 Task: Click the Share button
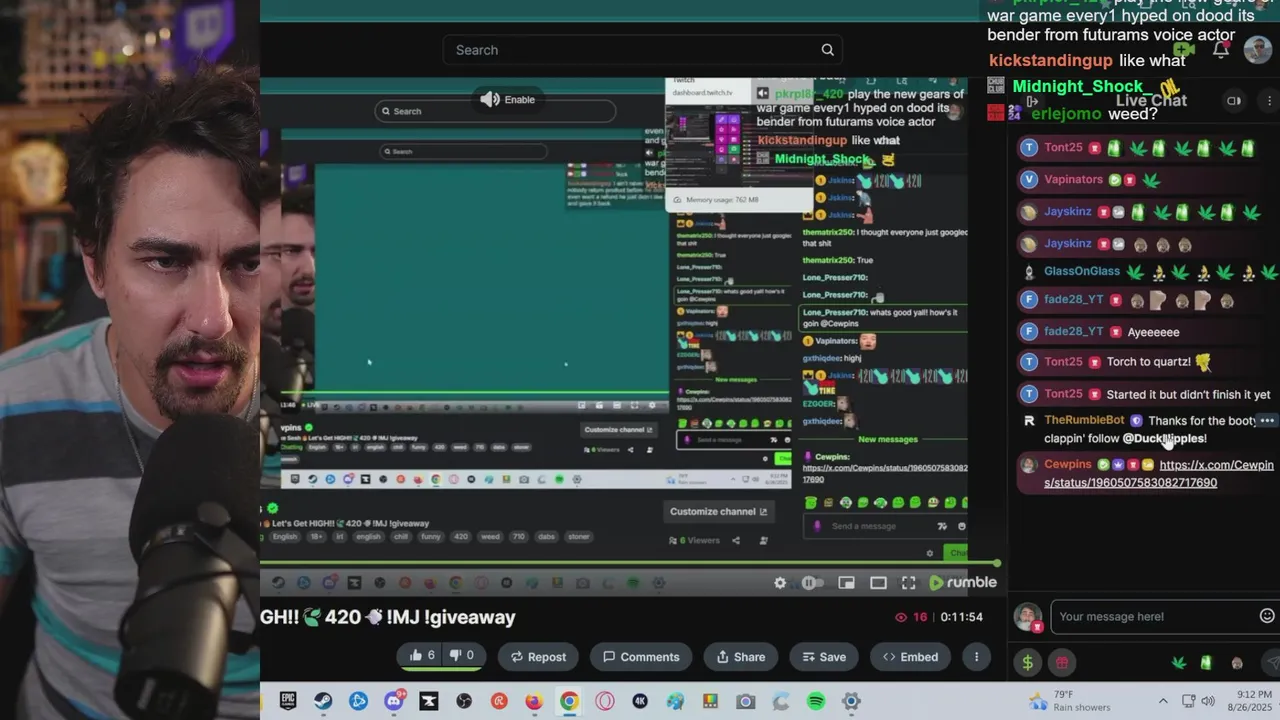pyautogui.click(x=741, y=657)
